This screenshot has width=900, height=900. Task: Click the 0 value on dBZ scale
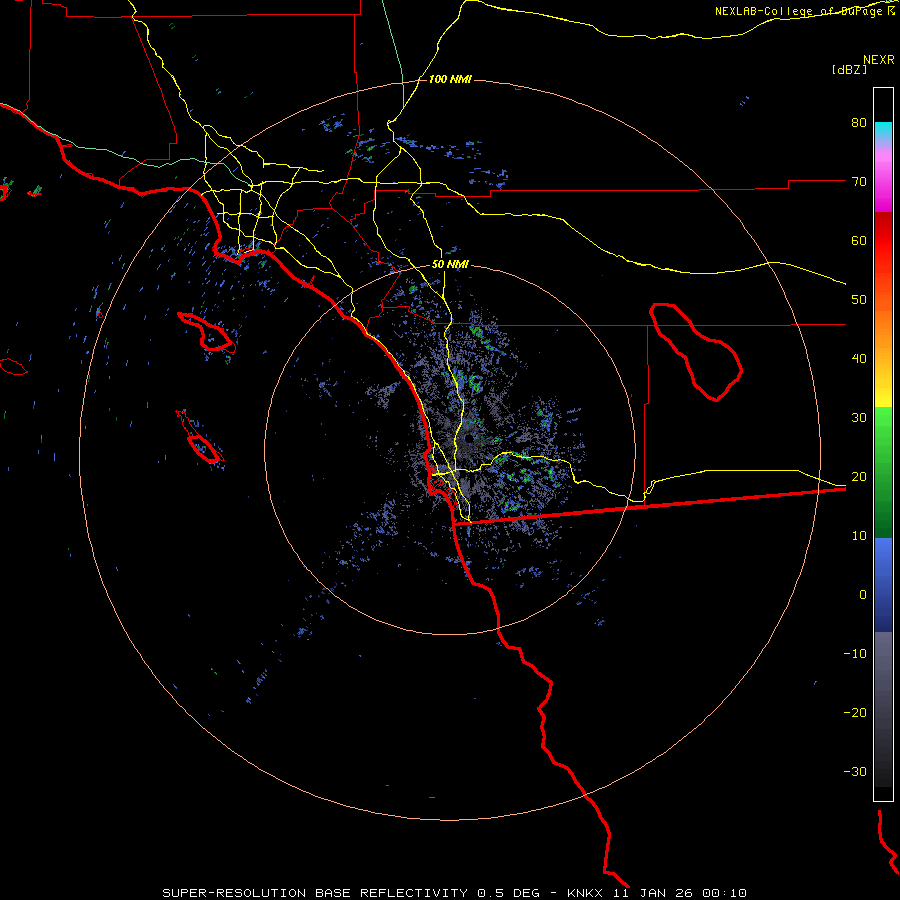[863, 595]
